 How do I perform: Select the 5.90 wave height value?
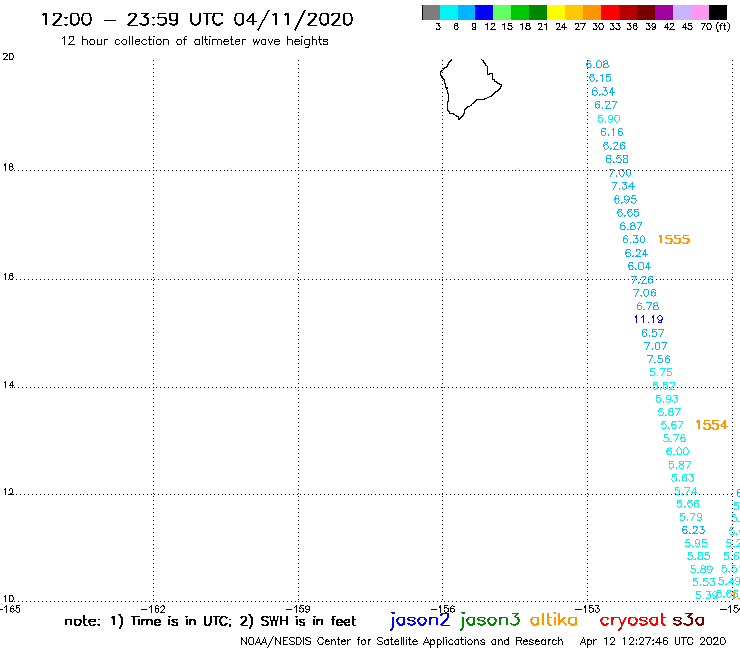609,119
